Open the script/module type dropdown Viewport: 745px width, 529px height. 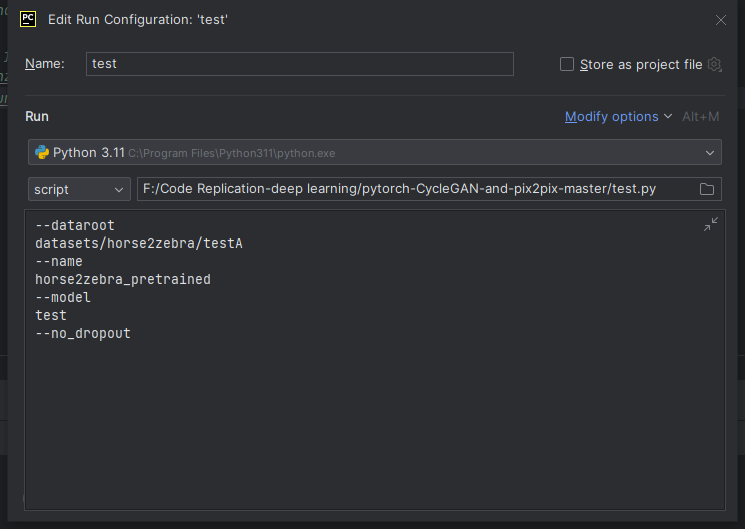tap(79, 189)
